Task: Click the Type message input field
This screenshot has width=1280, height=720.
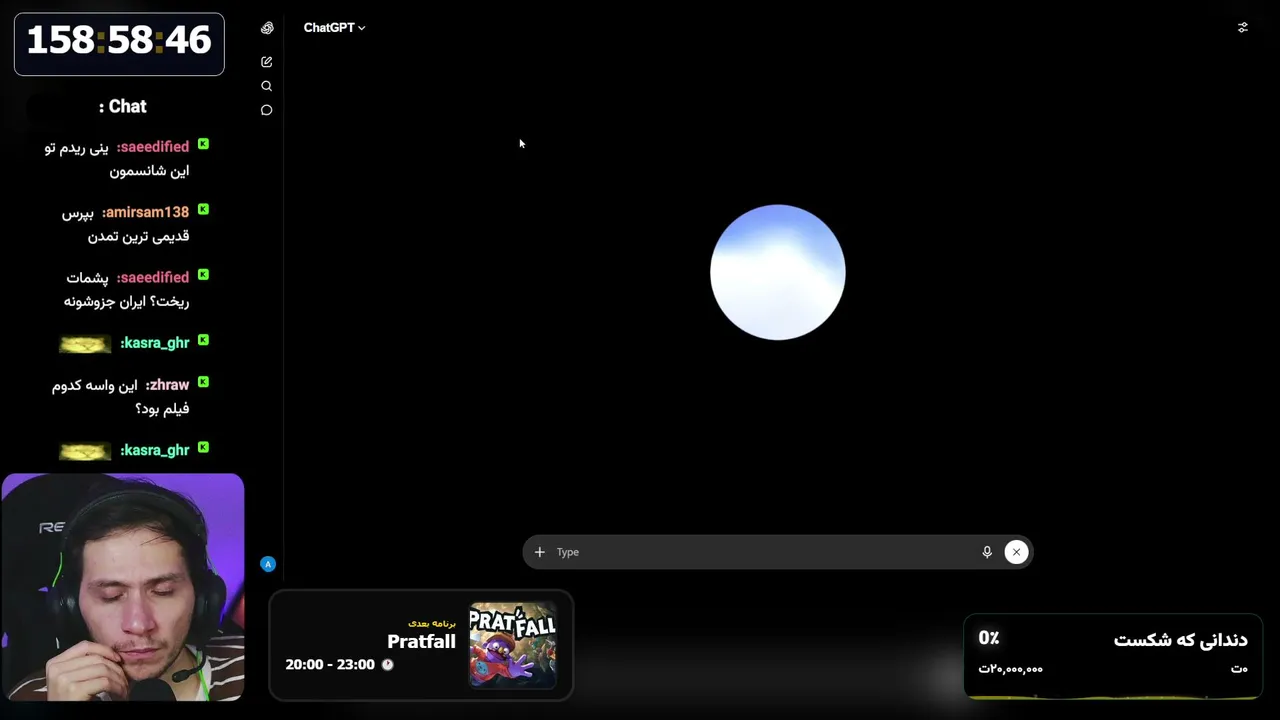Action: pyautogui.click(x=765, y=552)
